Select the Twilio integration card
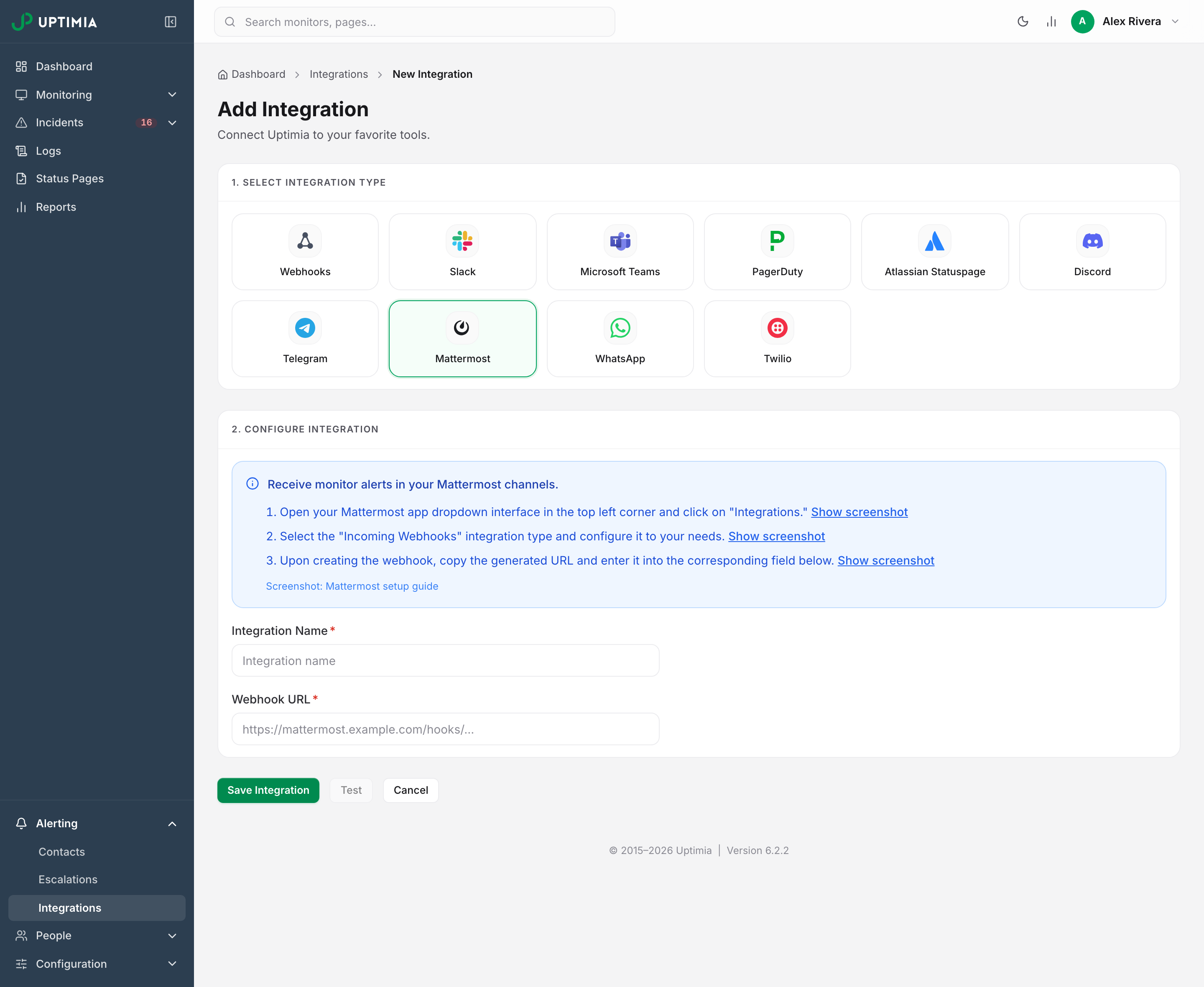This screenshot has width=1204, height=987. [777, 339]
